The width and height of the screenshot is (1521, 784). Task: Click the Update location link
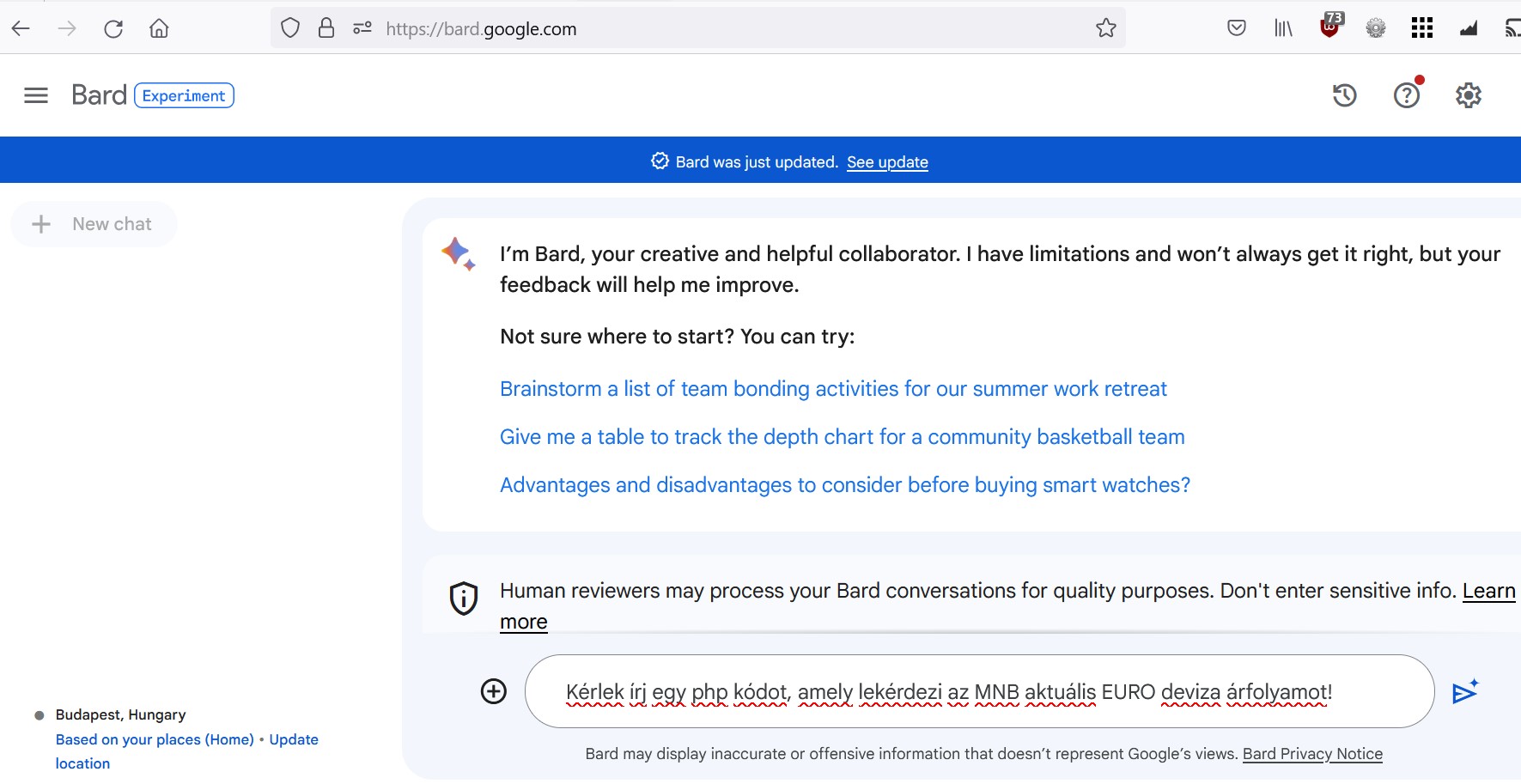coord(294,739)
